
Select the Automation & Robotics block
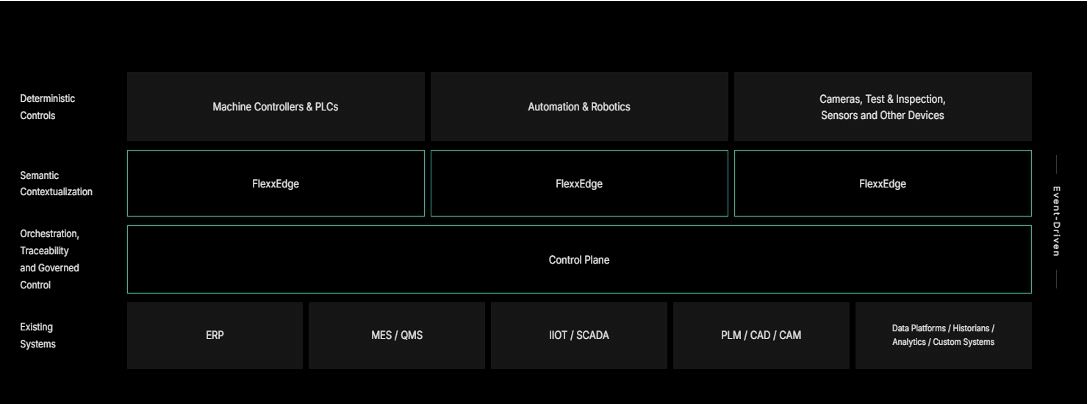click(579, 107)
